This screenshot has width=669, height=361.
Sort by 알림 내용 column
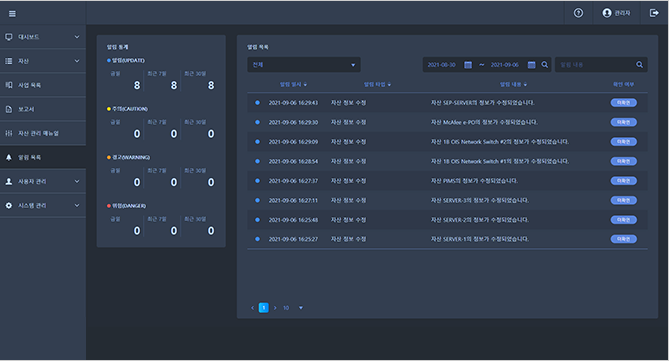point(513,84)
